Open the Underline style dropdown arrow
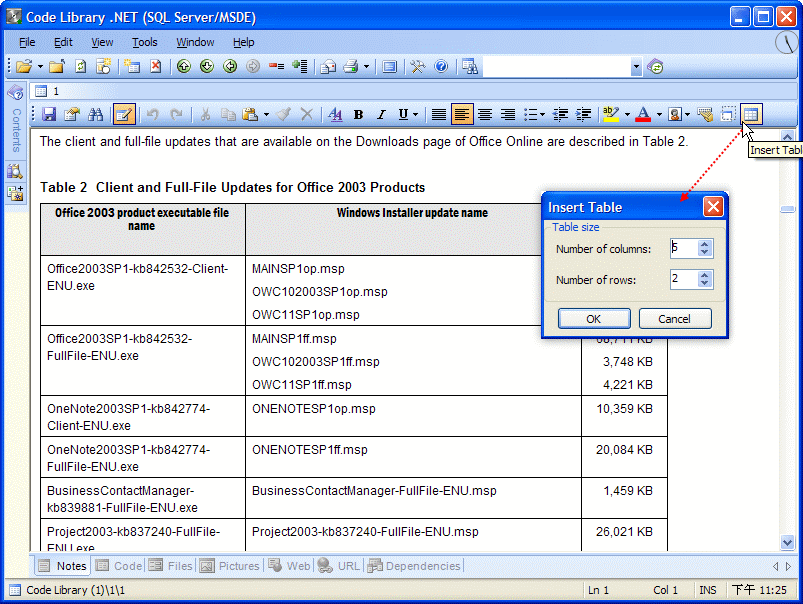803x604 pixels. tap(415, 114)
